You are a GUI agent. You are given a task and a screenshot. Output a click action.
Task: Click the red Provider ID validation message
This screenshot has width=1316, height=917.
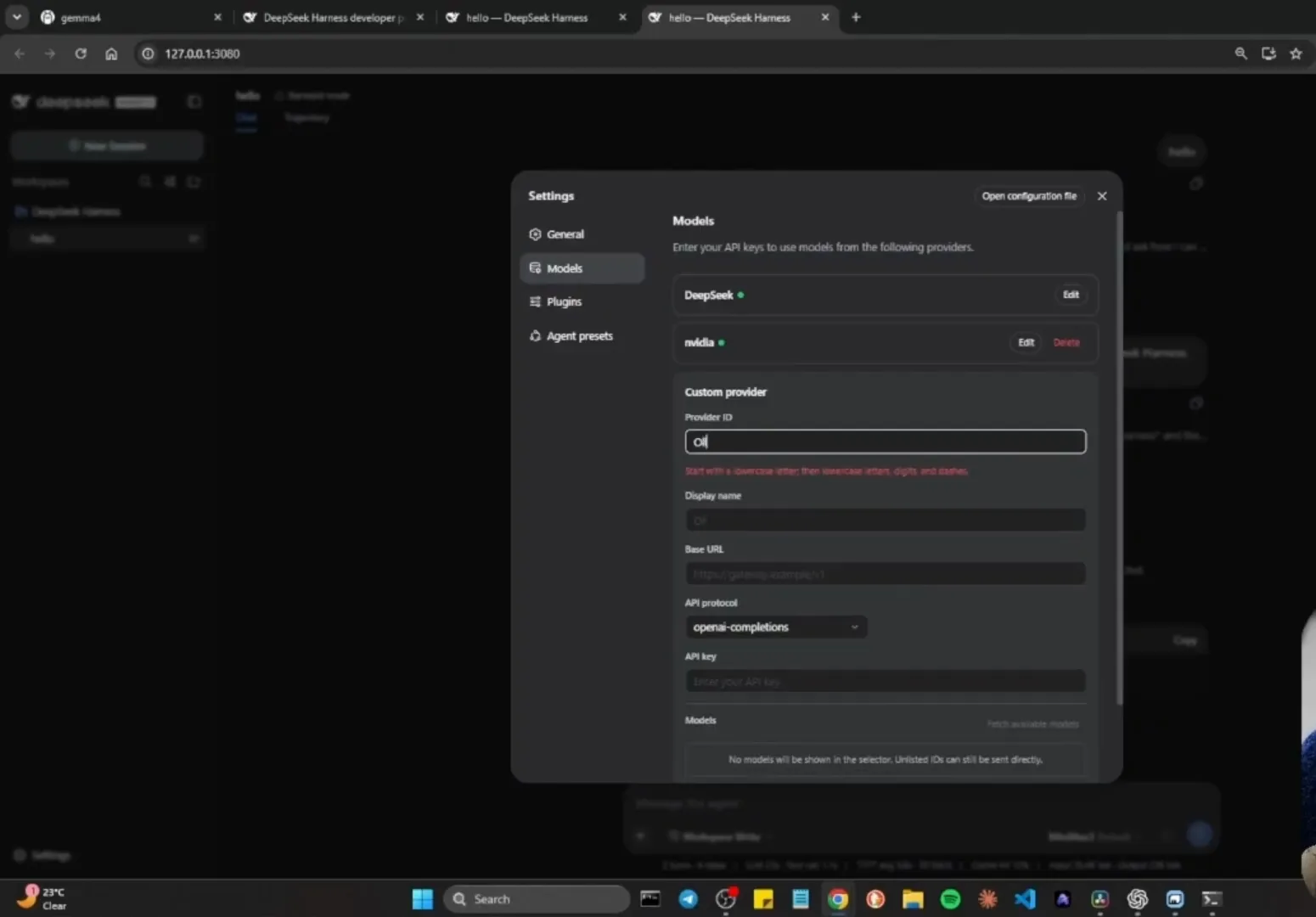[826, 471]
